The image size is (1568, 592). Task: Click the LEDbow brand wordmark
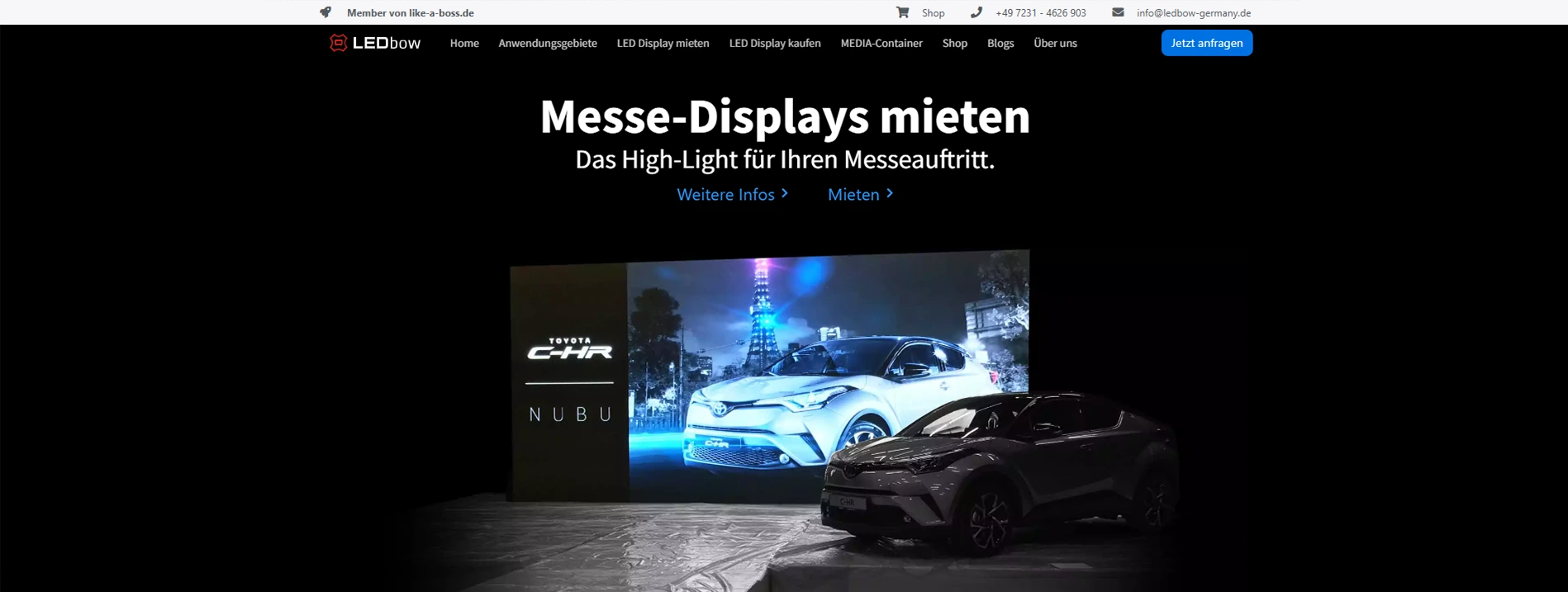coord(387,43)
